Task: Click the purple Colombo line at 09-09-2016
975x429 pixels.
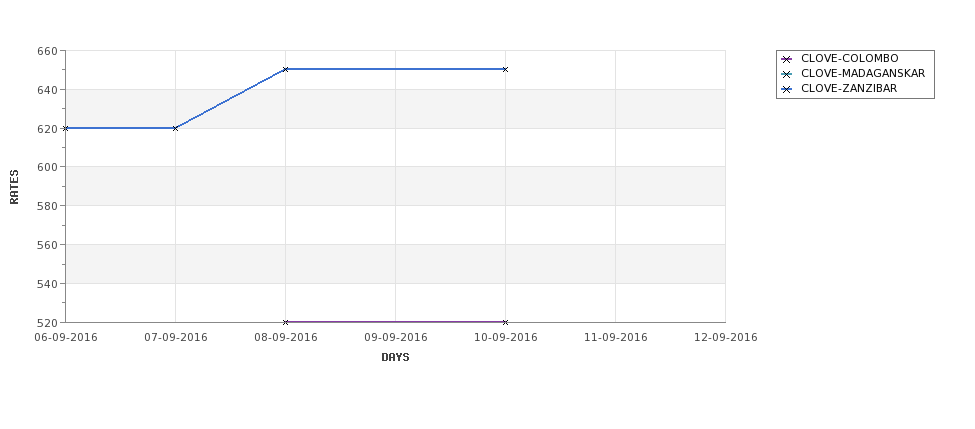Action: coord(395,322)
